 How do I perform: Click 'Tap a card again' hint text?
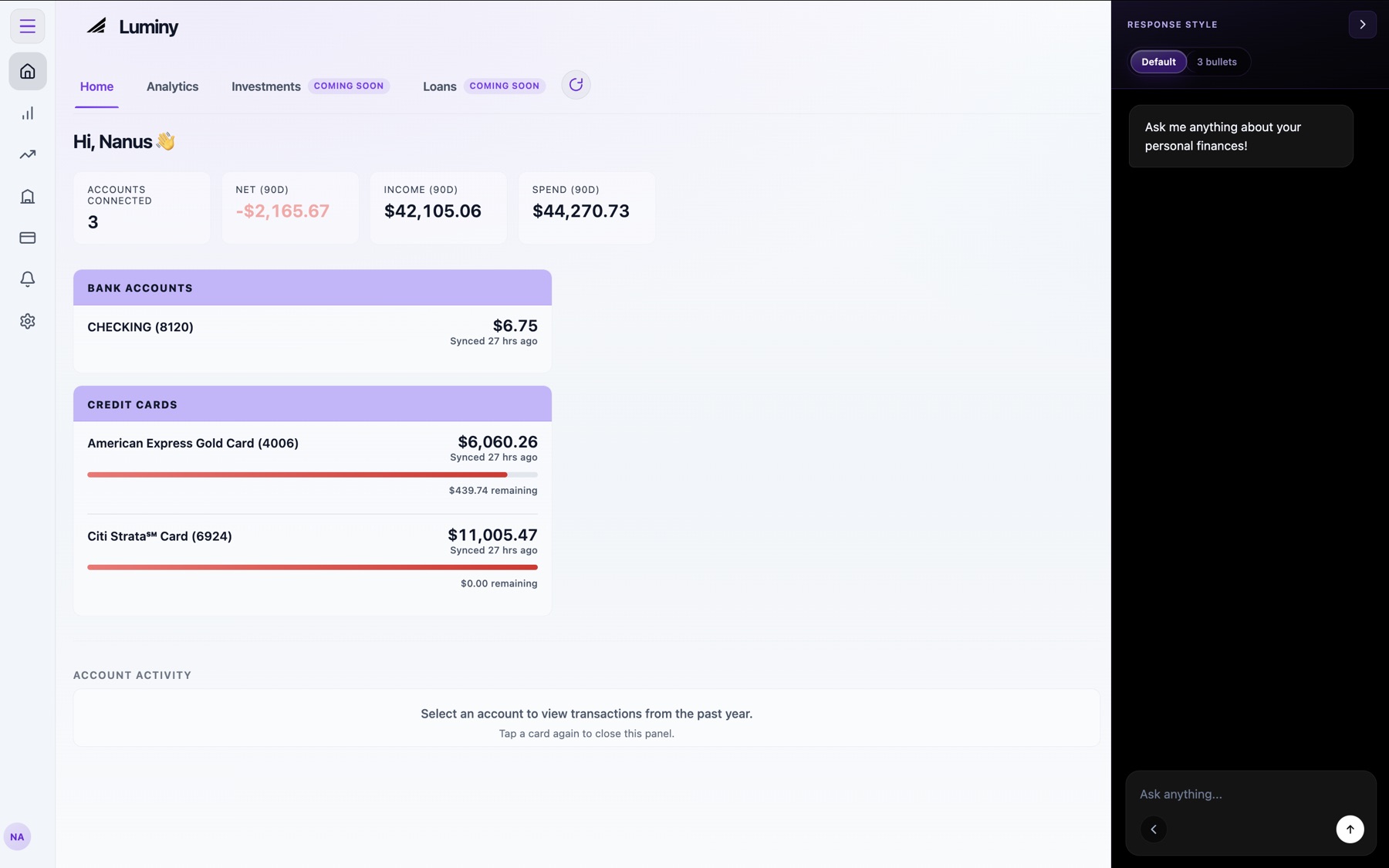[x=586, y=734]
